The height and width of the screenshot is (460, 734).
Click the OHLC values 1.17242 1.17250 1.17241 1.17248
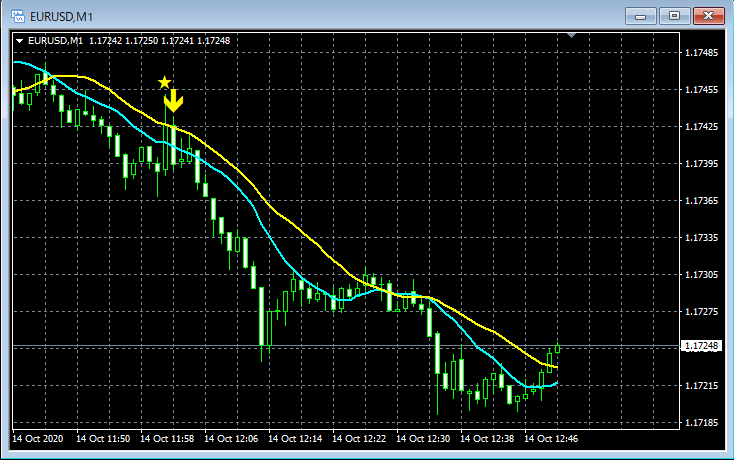pos(160,41)
